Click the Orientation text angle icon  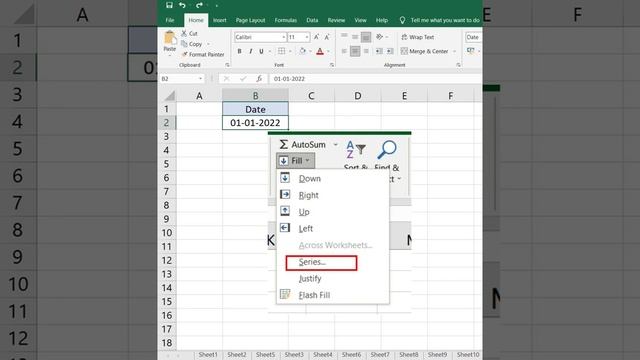[379, 37]
